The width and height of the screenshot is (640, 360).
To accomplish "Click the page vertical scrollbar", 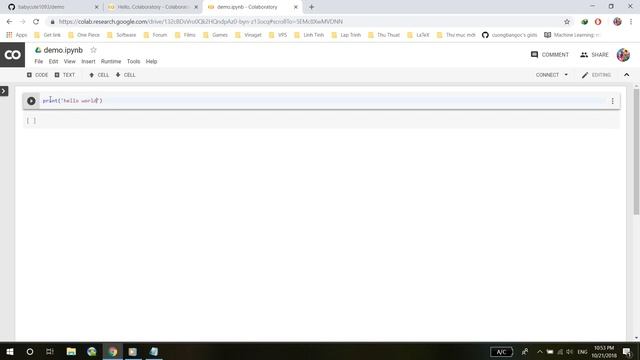I will coord(636,151).
